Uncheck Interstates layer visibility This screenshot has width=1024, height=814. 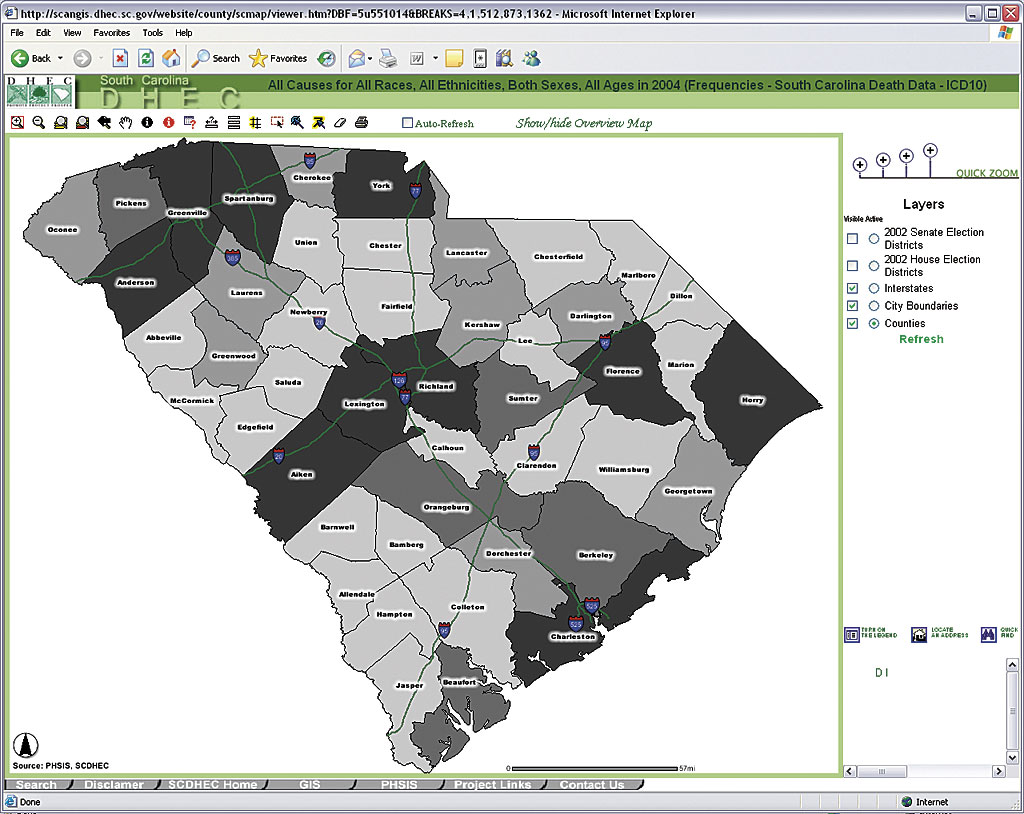852,289
